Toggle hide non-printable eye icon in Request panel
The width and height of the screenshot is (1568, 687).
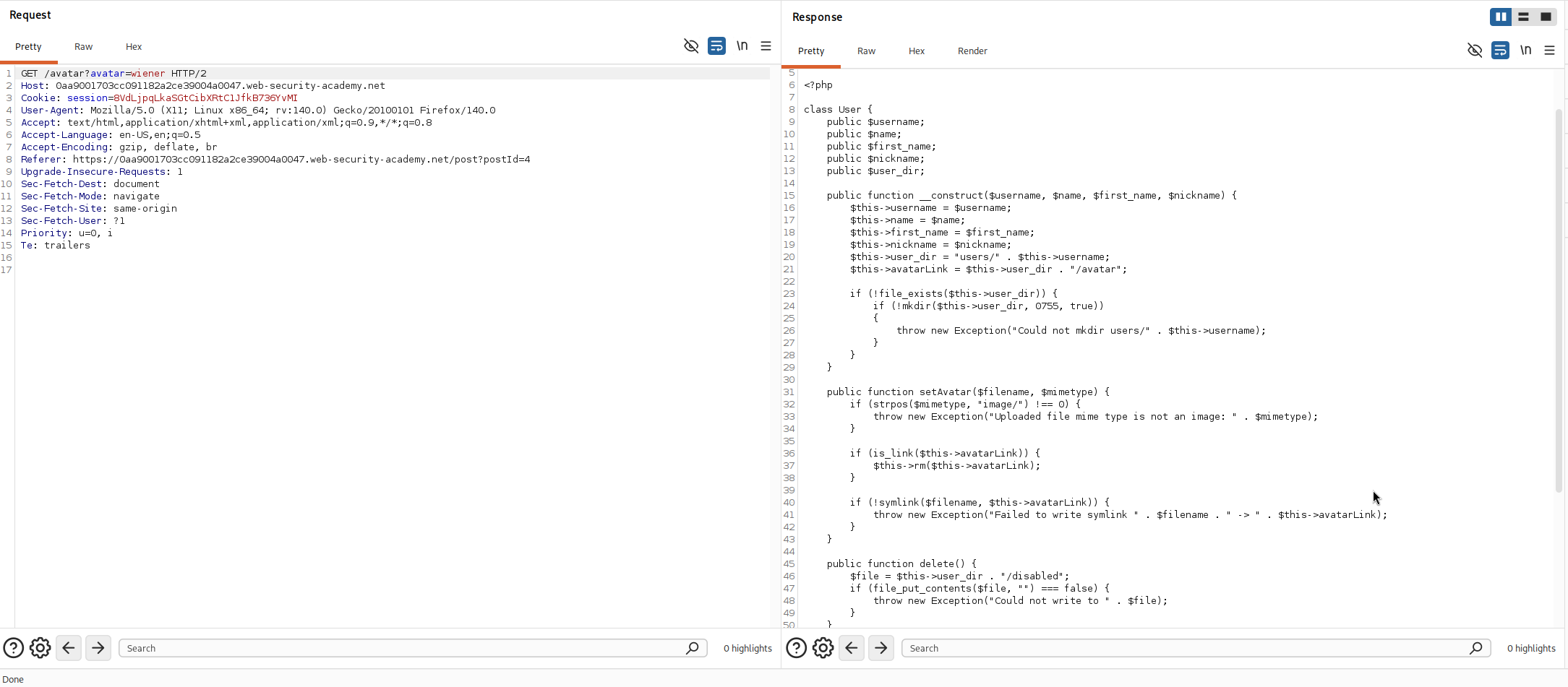point(691,46)
